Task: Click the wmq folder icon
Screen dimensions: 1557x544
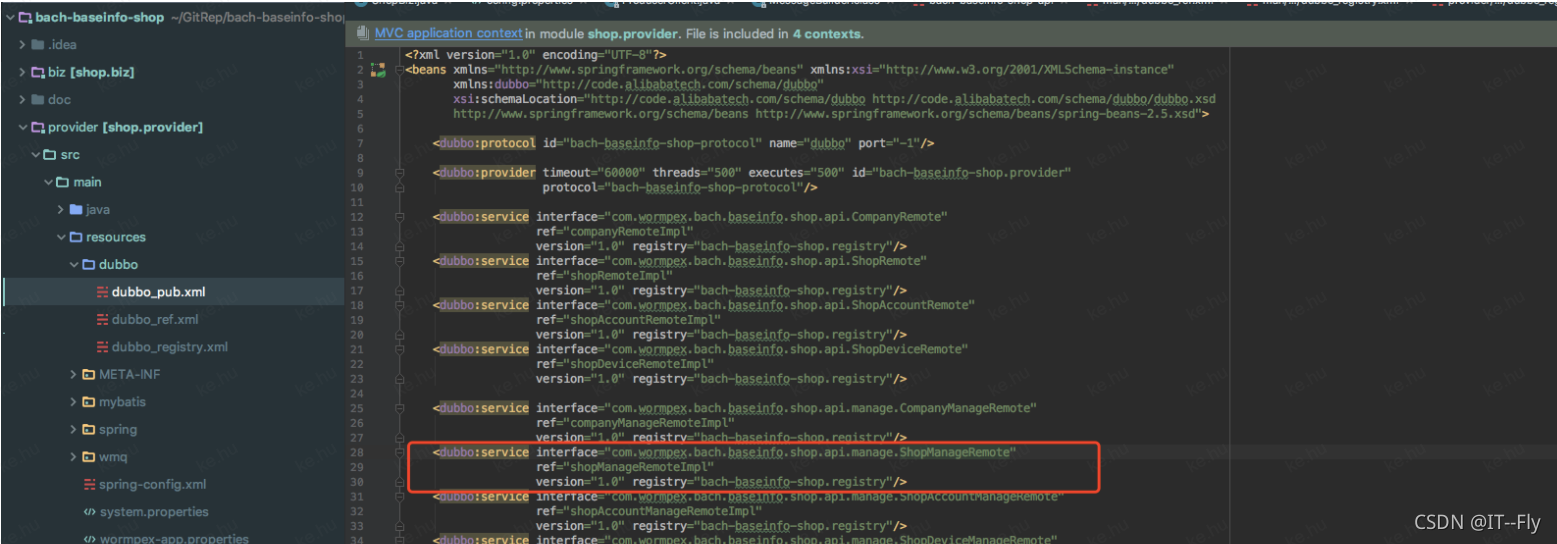Action: click(x=88, y=457)
